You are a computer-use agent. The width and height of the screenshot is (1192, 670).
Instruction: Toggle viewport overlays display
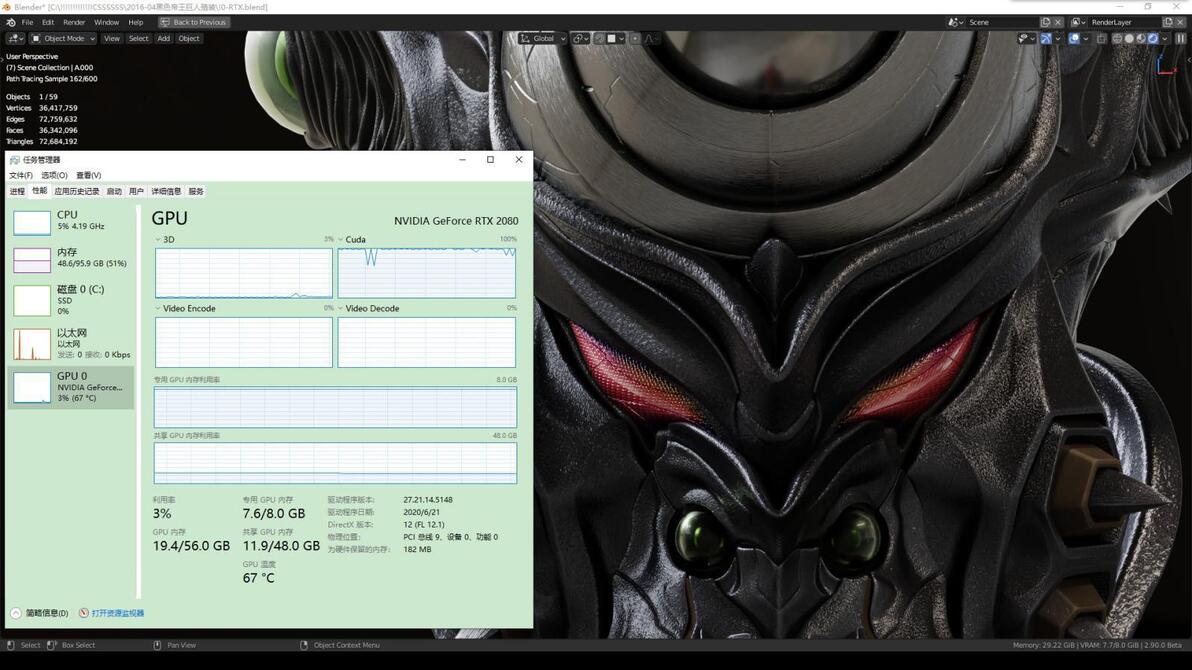[1074, 38]
